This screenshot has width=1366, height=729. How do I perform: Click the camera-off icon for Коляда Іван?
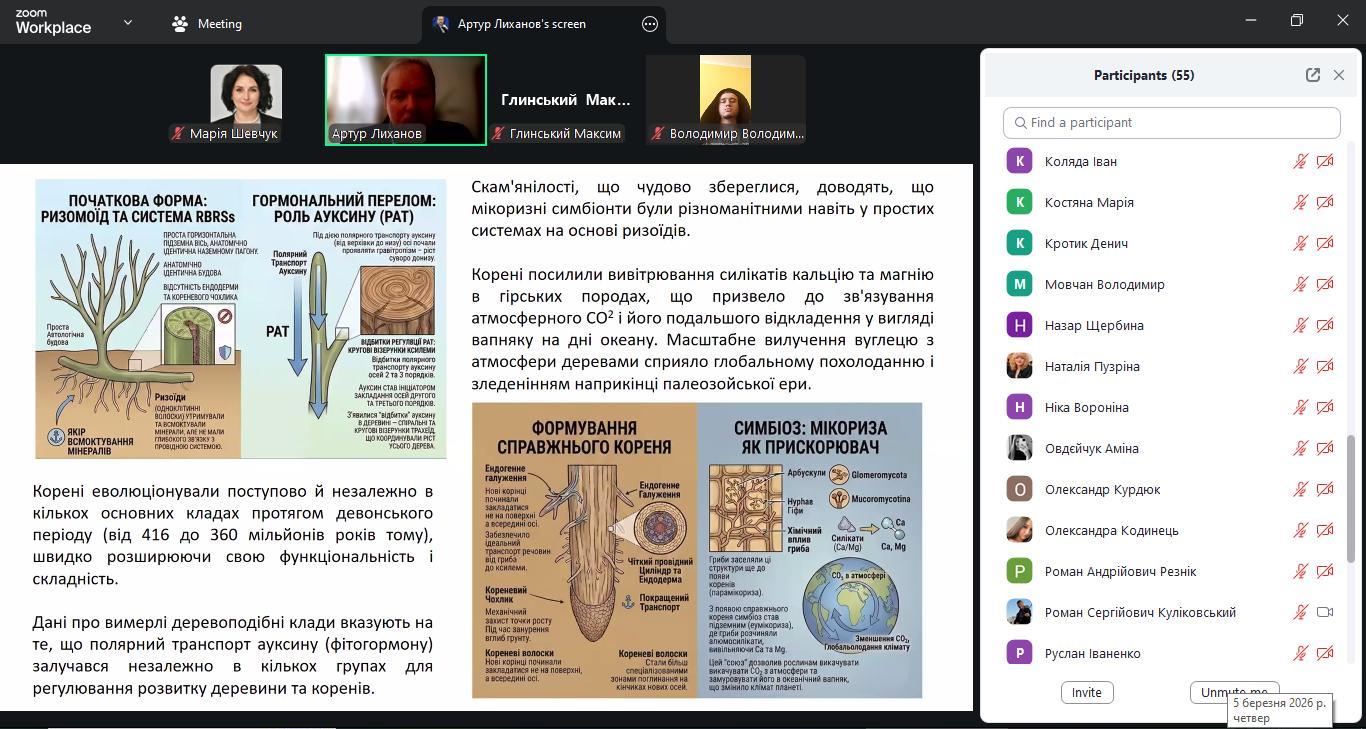coord(1325,161)
